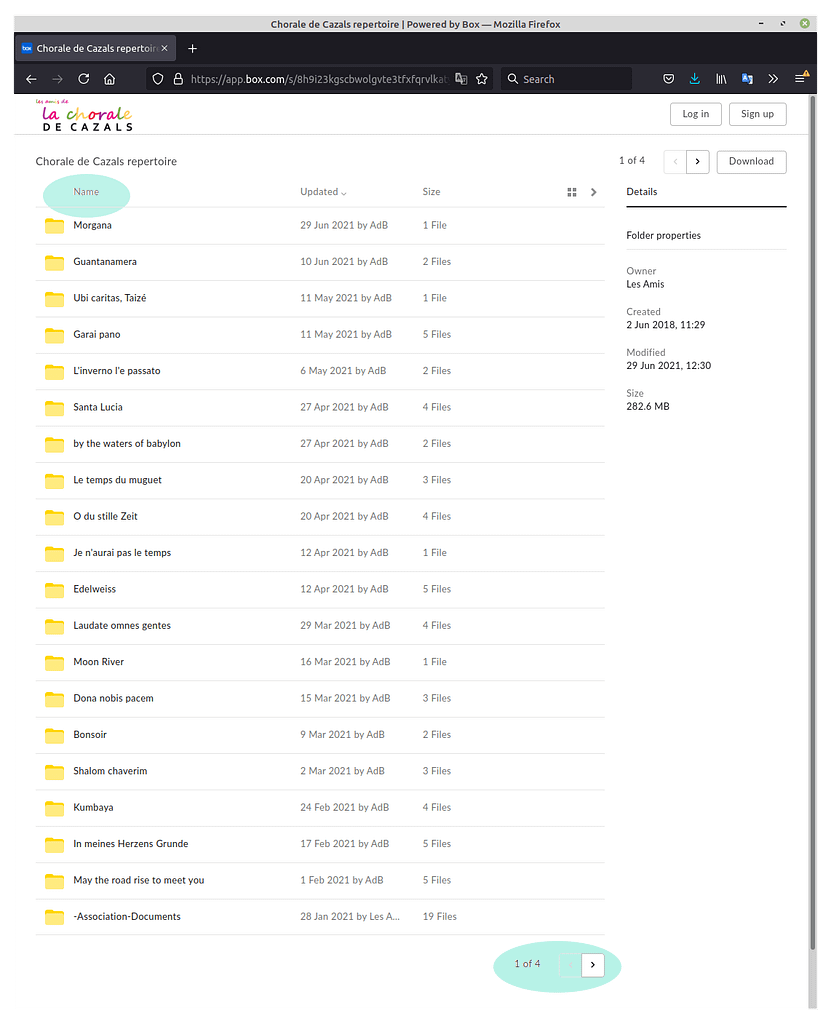Click the Log in button
The height and width of the screenshot is (1024, 831).
pyautogui.click(x=696, y=114)
